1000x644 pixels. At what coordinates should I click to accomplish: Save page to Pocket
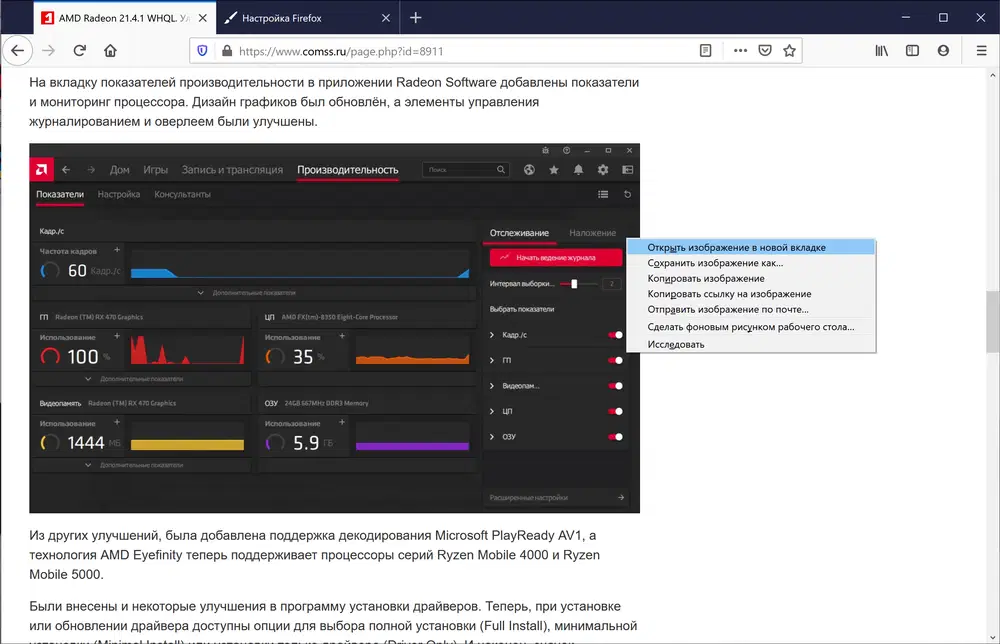(765, 51)
